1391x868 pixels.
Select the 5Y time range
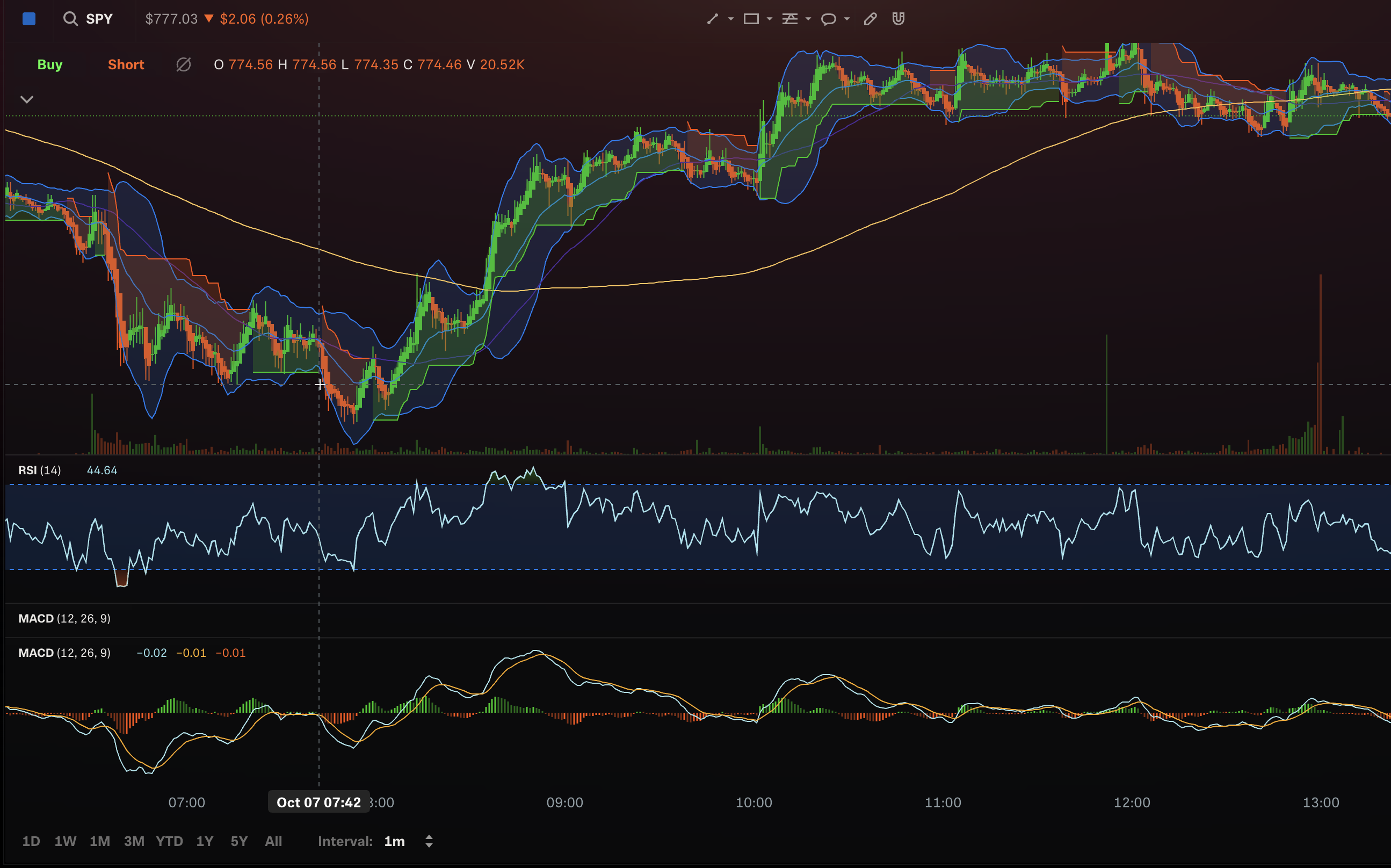[x=240, y=841]
